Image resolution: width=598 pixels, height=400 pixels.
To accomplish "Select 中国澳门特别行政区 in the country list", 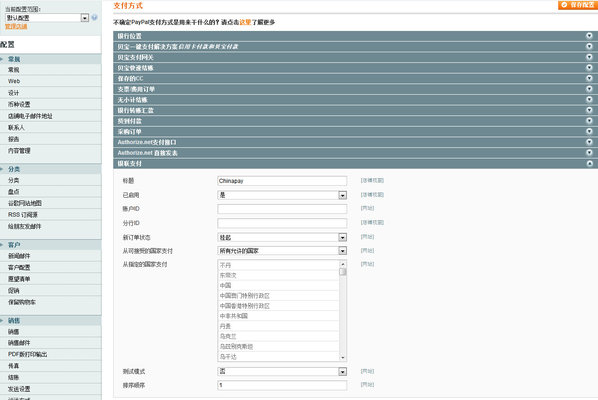I will [x=278, y=296].
